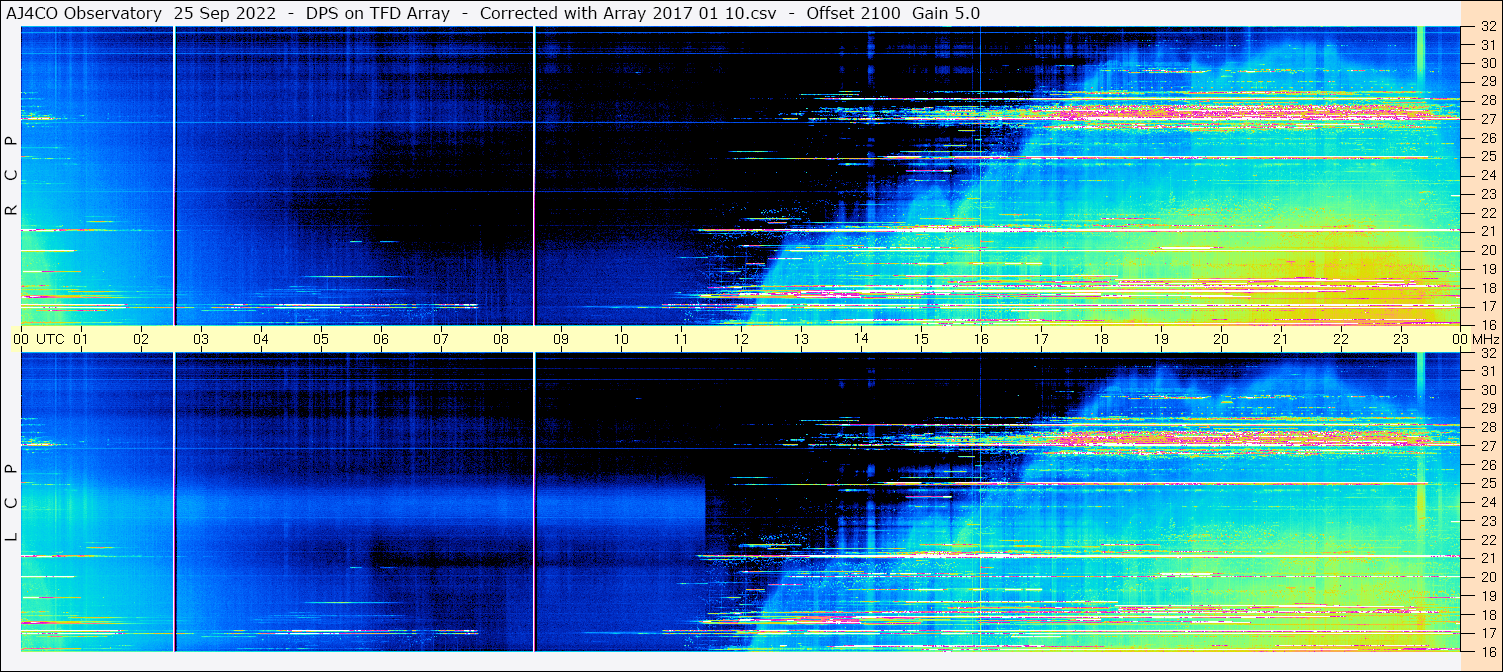
Task: Click the 32 MHz label of RCP panel
Action: (1487, 27)
